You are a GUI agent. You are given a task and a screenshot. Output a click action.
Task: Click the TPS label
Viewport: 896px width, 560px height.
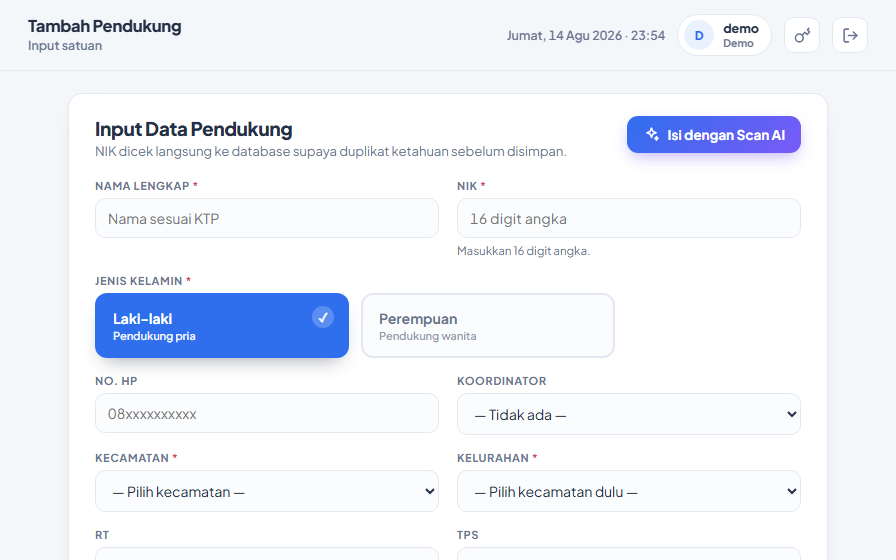tap(467, 535)
